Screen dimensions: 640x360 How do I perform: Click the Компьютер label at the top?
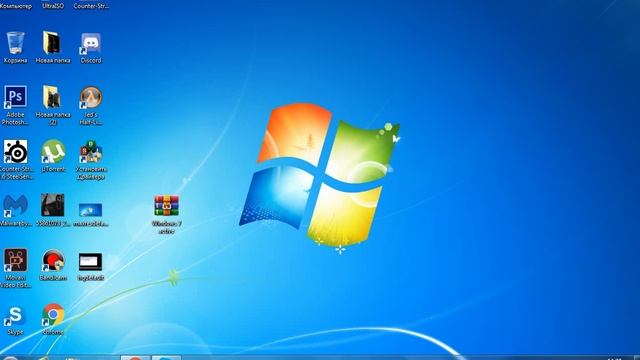(x=16, y=6)
